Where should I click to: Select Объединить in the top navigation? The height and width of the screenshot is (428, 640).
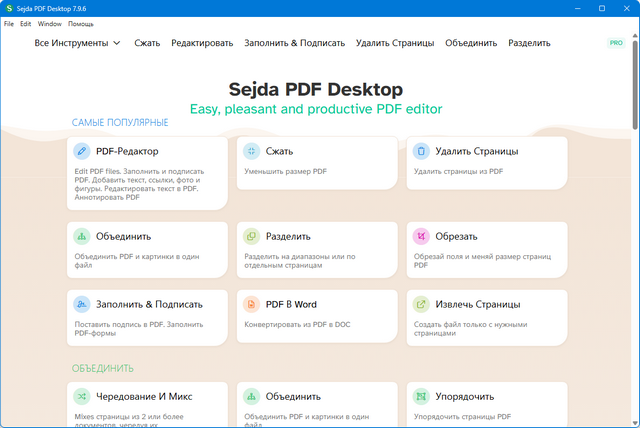point(471,43)
